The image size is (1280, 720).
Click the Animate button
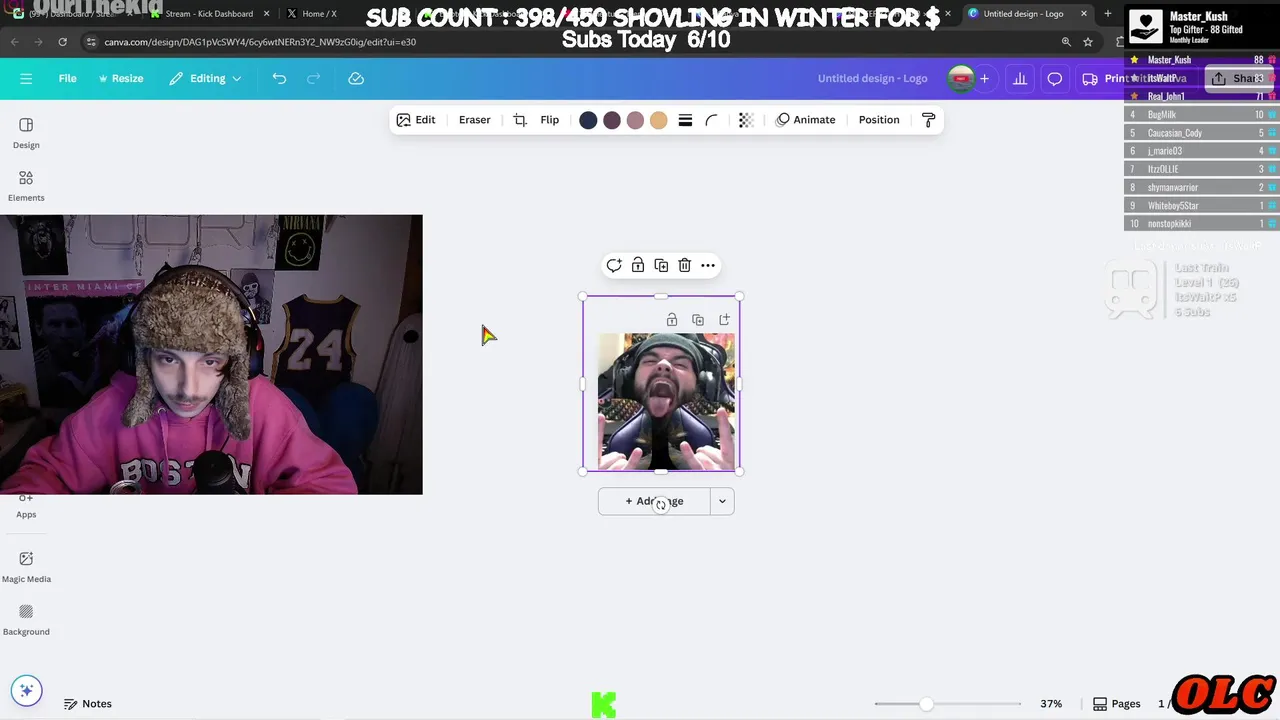pyautogui.click(x=806, y=120)
